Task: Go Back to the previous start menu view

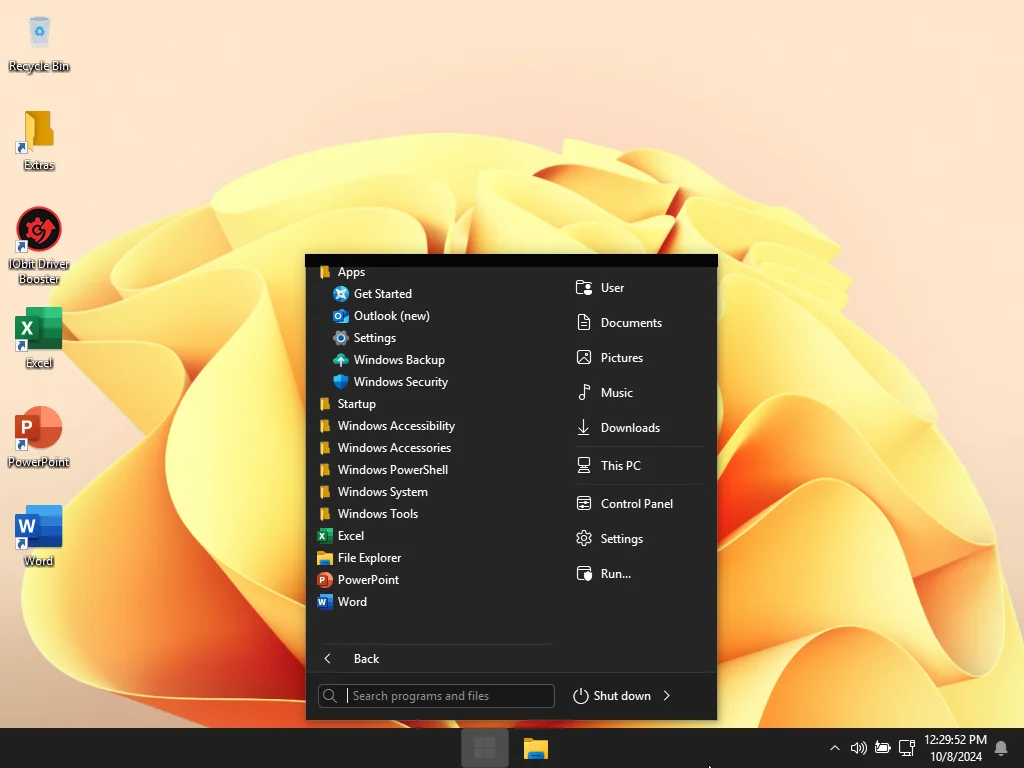Action: click(x=366, y=659)
